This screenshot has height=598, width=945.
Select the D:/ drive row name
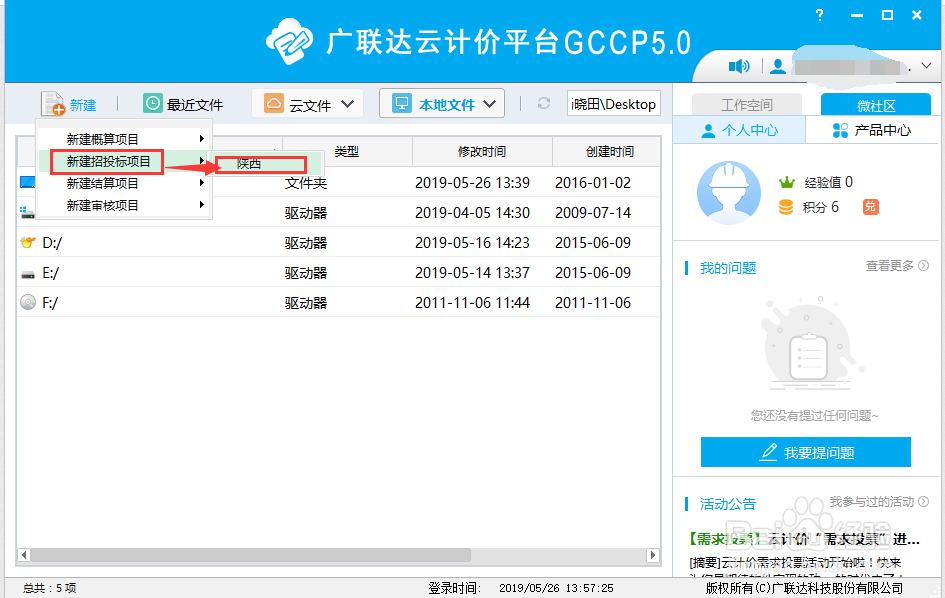tap(52, 243)
